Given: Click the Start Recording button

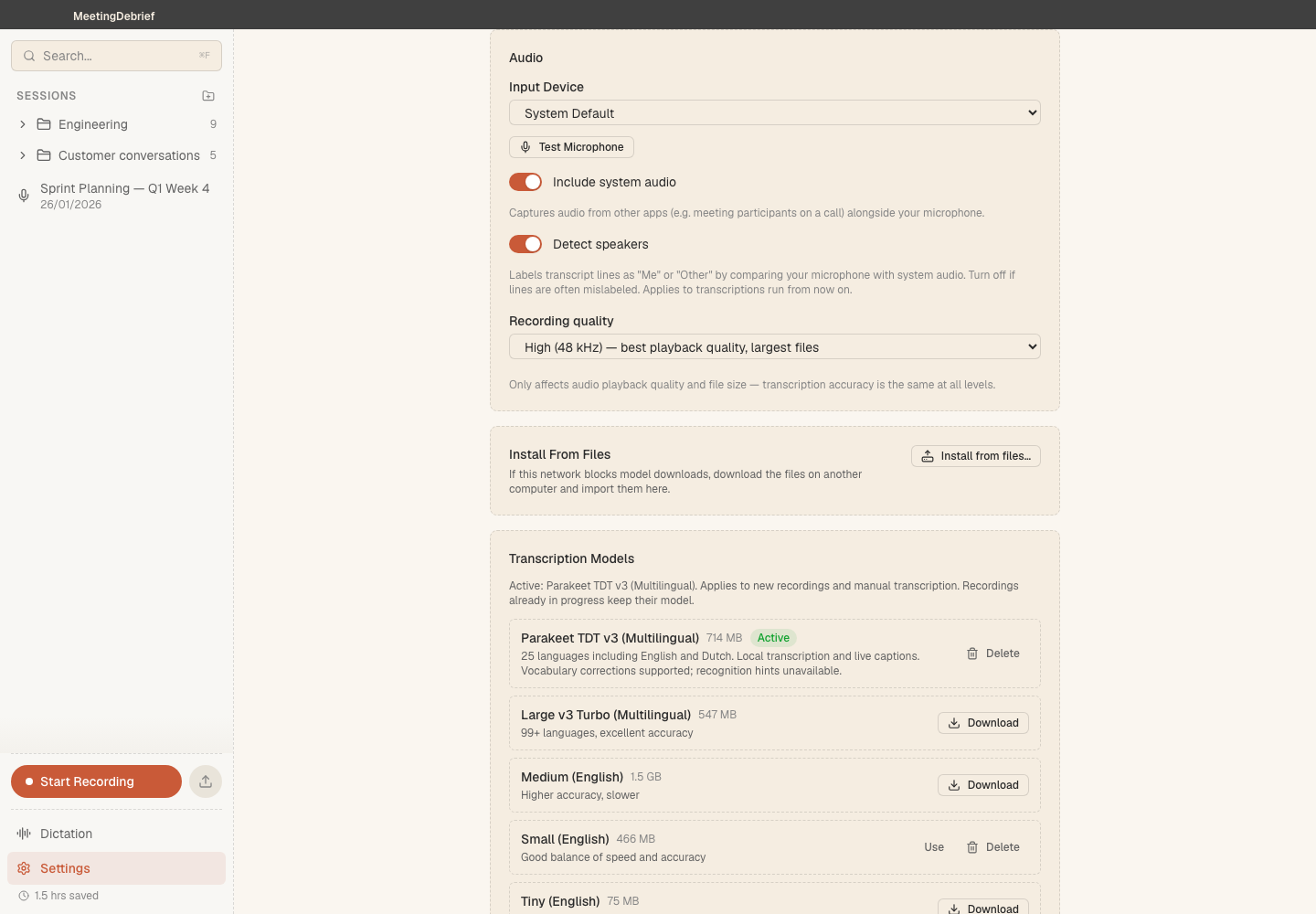Looking at the screenshot, I should [96, 781].
